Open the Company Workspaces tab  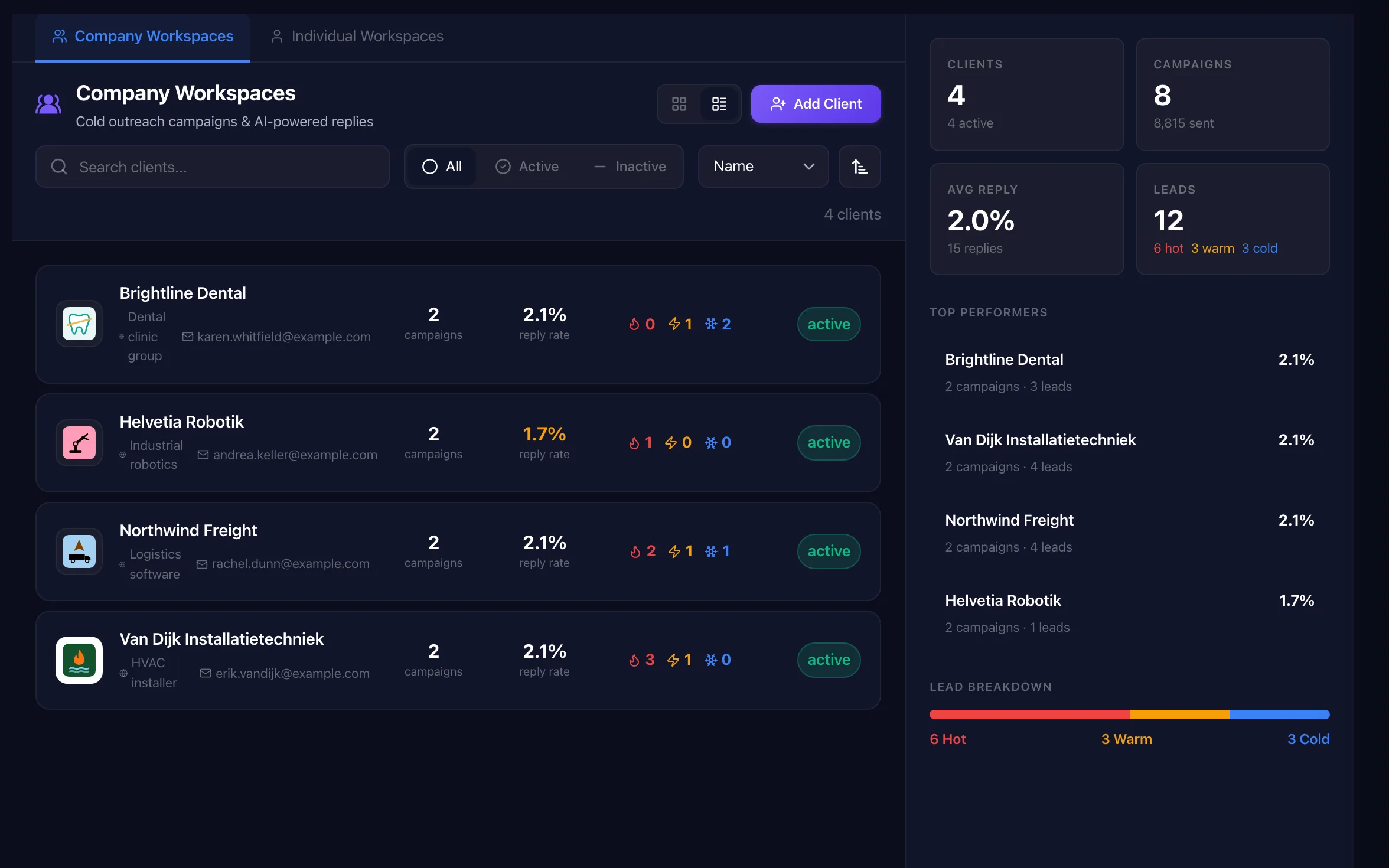click(x=143, y=37)
